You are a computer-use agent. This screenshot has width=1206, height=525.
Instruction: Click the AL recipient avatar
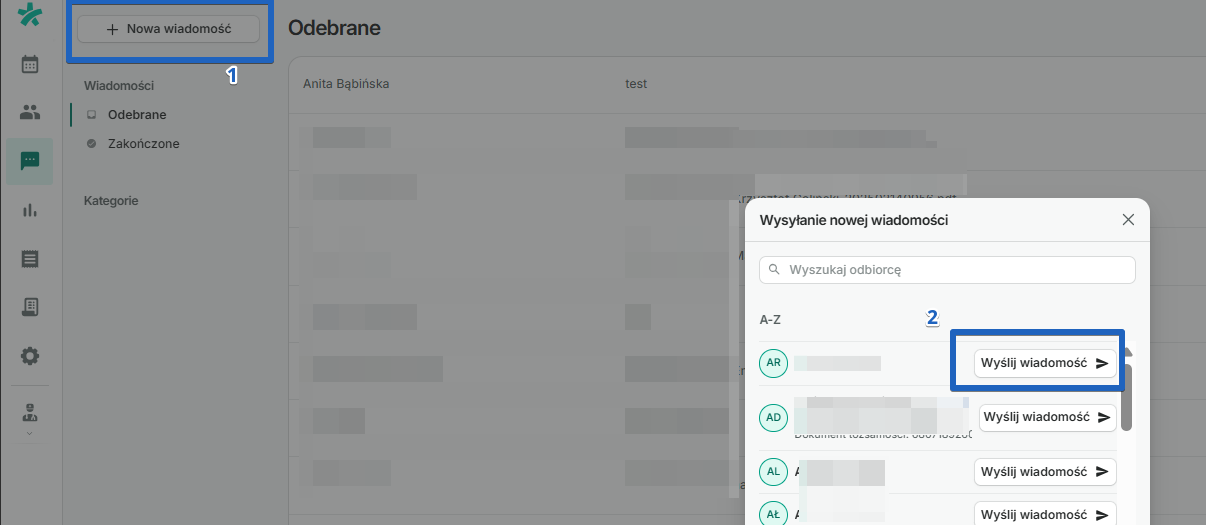pyautogui.click(x=774, y=472)
